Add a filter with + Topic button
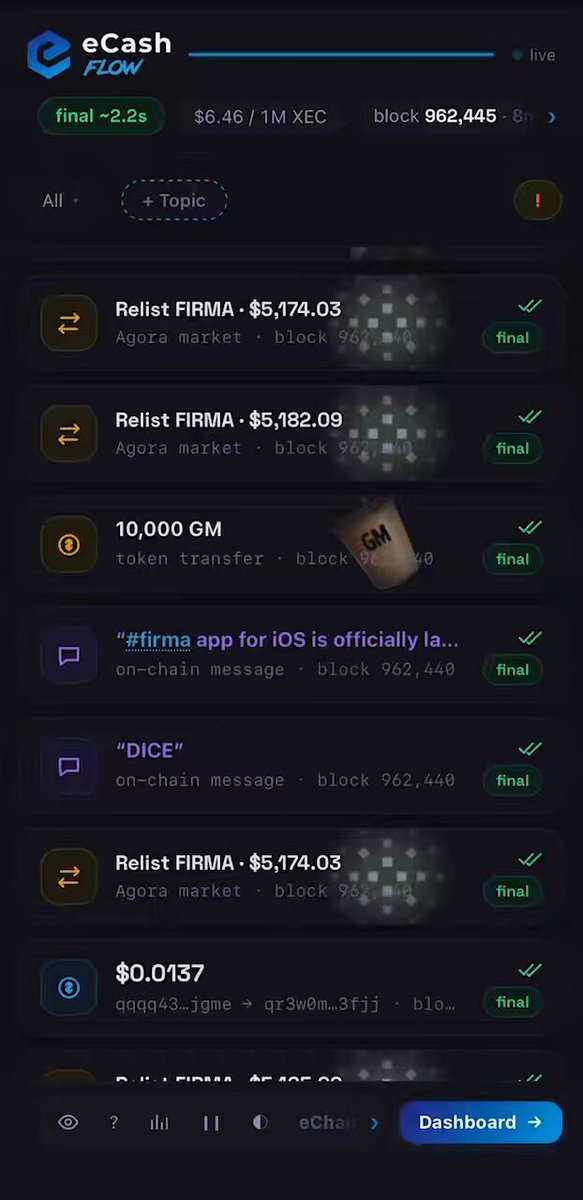The image size is (583, 1200). click(x=174, y=200)
